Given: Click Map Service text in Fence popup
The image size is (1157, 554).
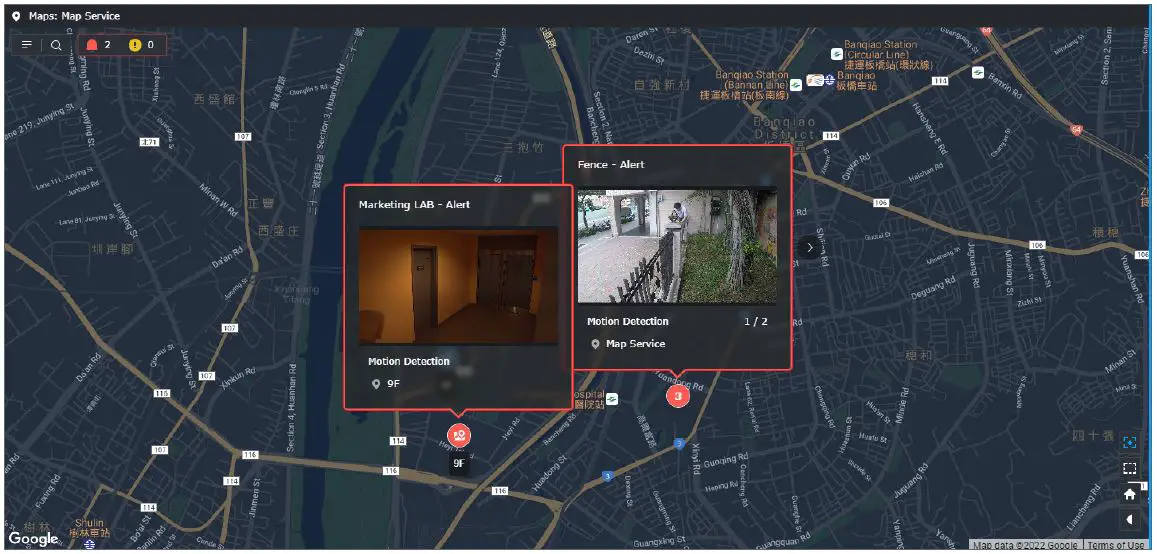Looking at the screenshot, I should point(635,344).
